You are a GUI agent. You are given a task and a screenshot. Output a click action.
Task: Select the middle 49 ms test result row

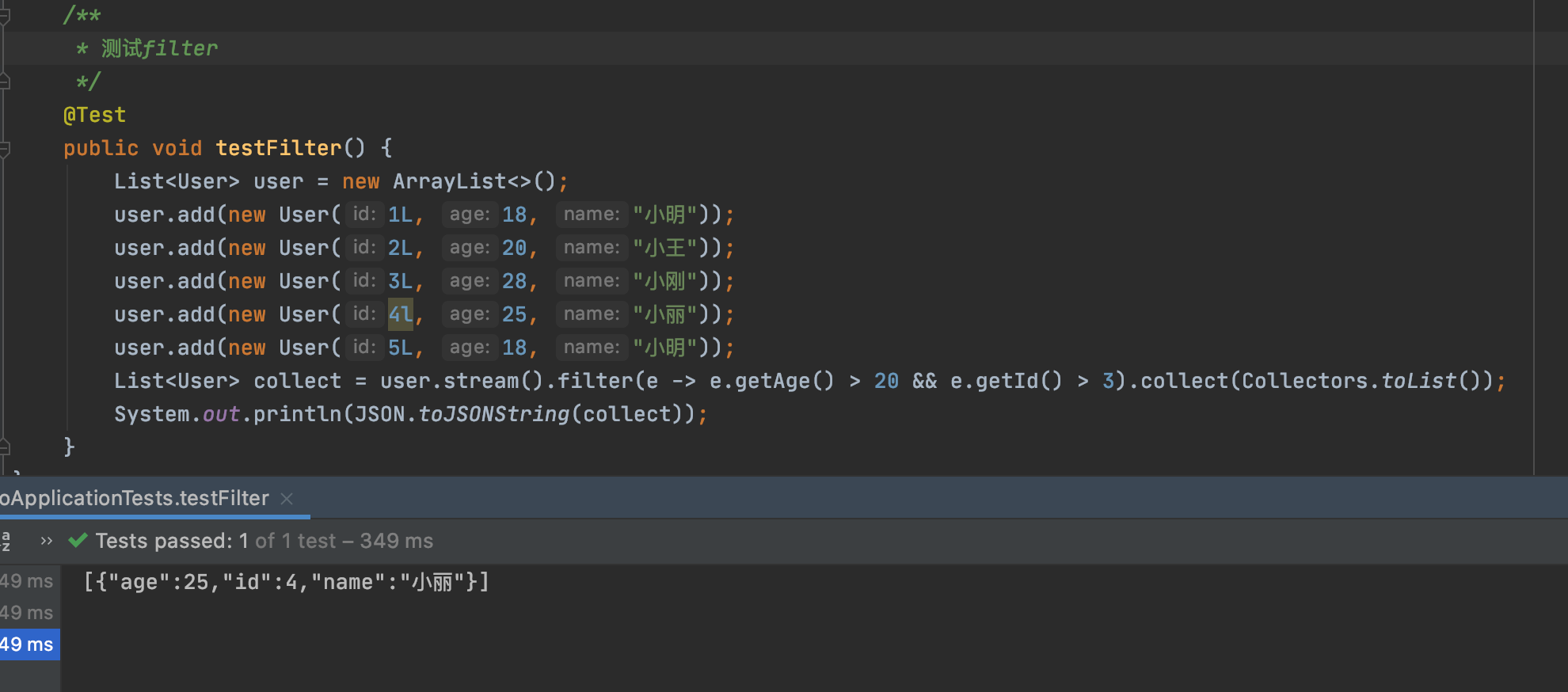pyautogui.click(x=29, y=613)
